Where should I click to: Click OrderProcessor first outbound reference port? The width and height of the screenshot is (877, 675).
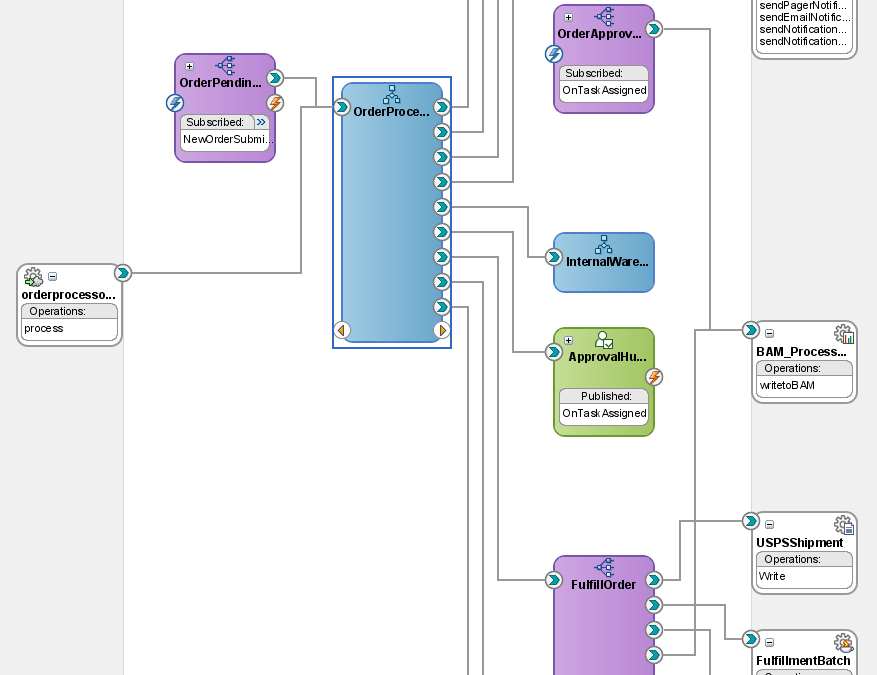tap(442, 107)
